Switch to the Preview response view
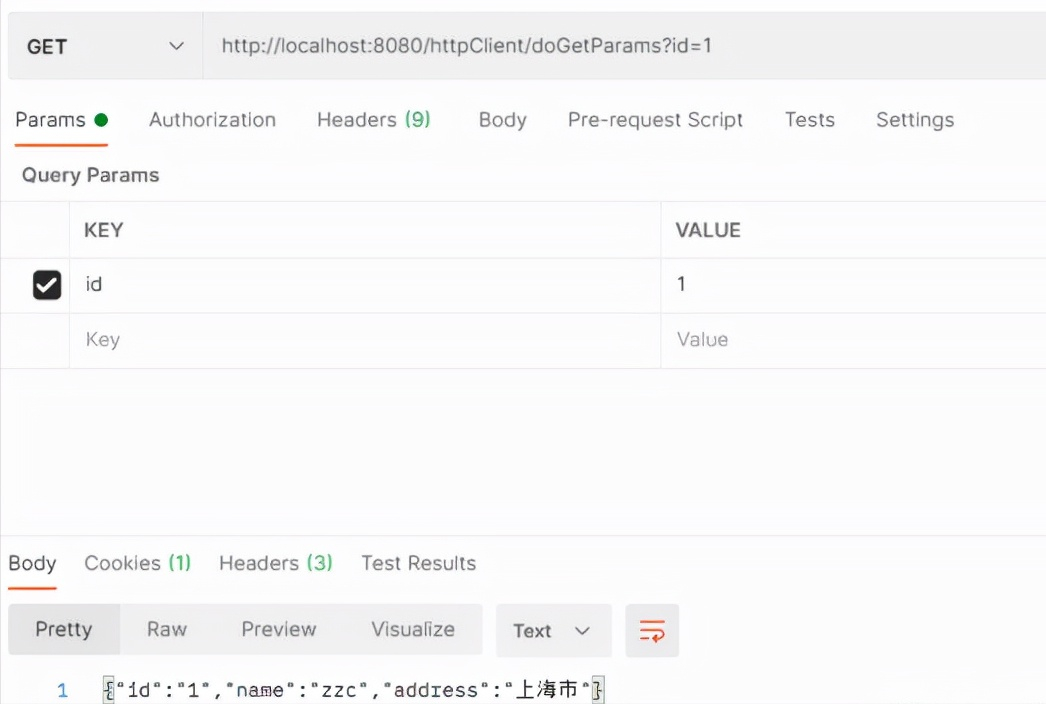This screenshot has width=1046, height=704. click(278, 629)
